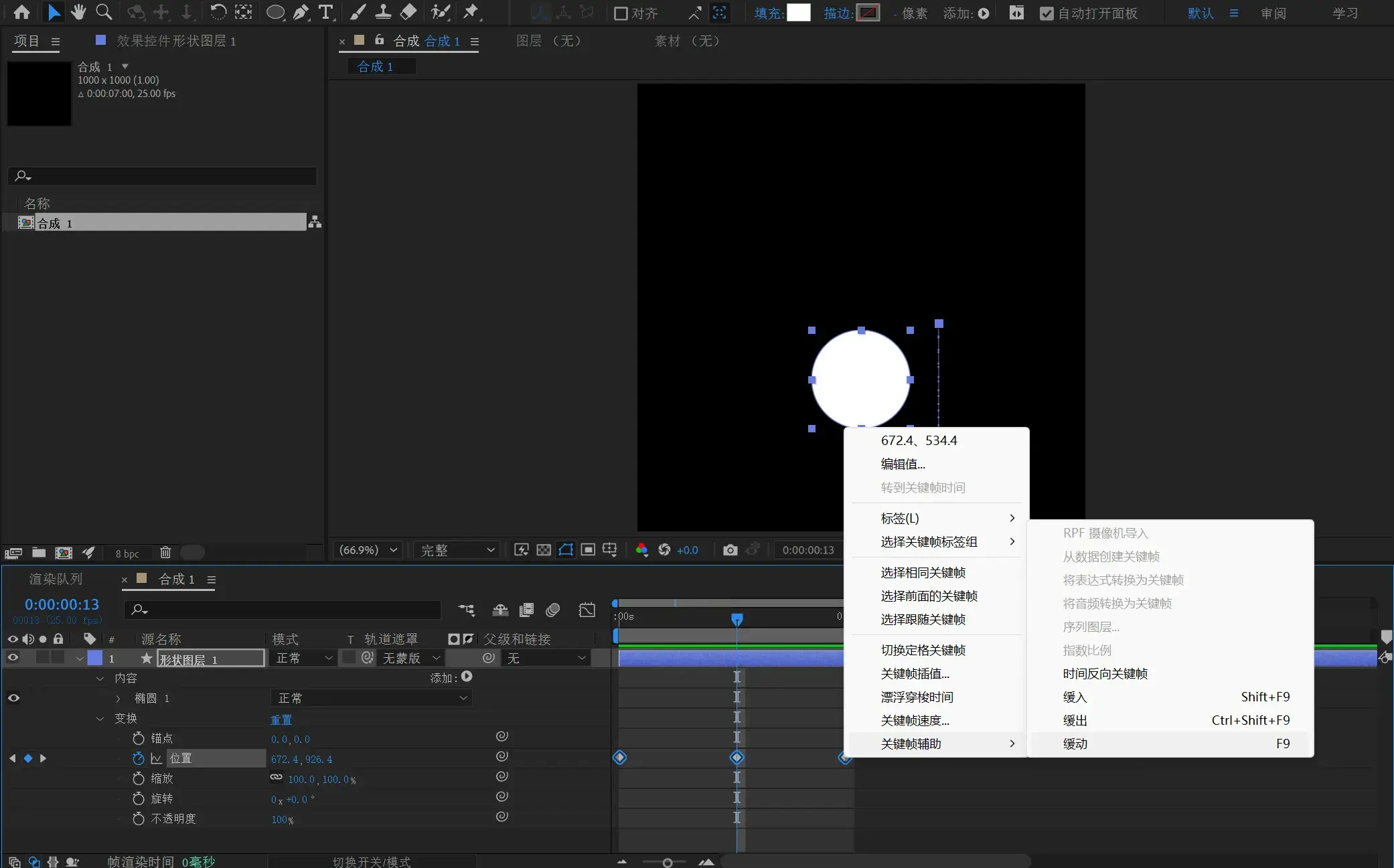The height and width of the screenshot is (868, 1394).
Task: Delete selected project item trash icon
Action: 165,553
